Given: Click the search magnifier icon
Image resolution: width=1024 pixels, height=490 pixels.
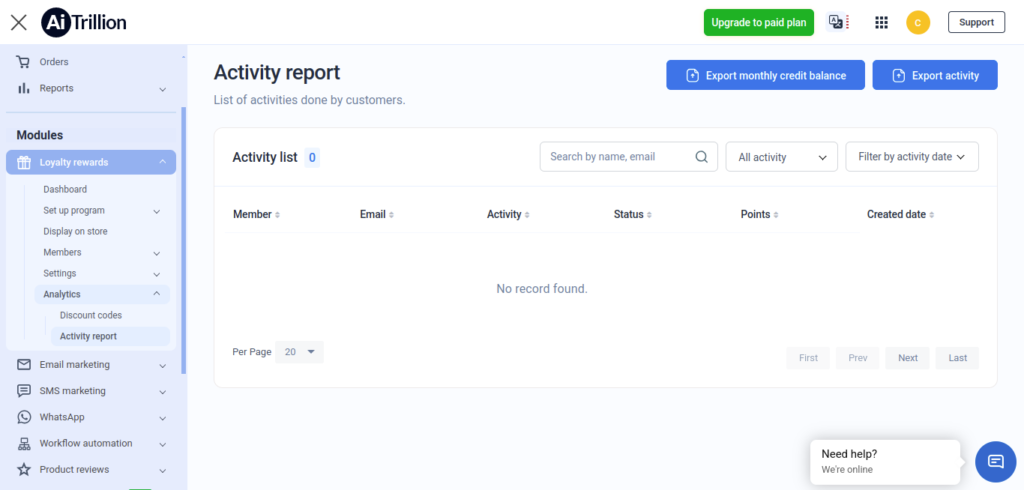Looking at the screenshot, I should [x=701, y=157].
